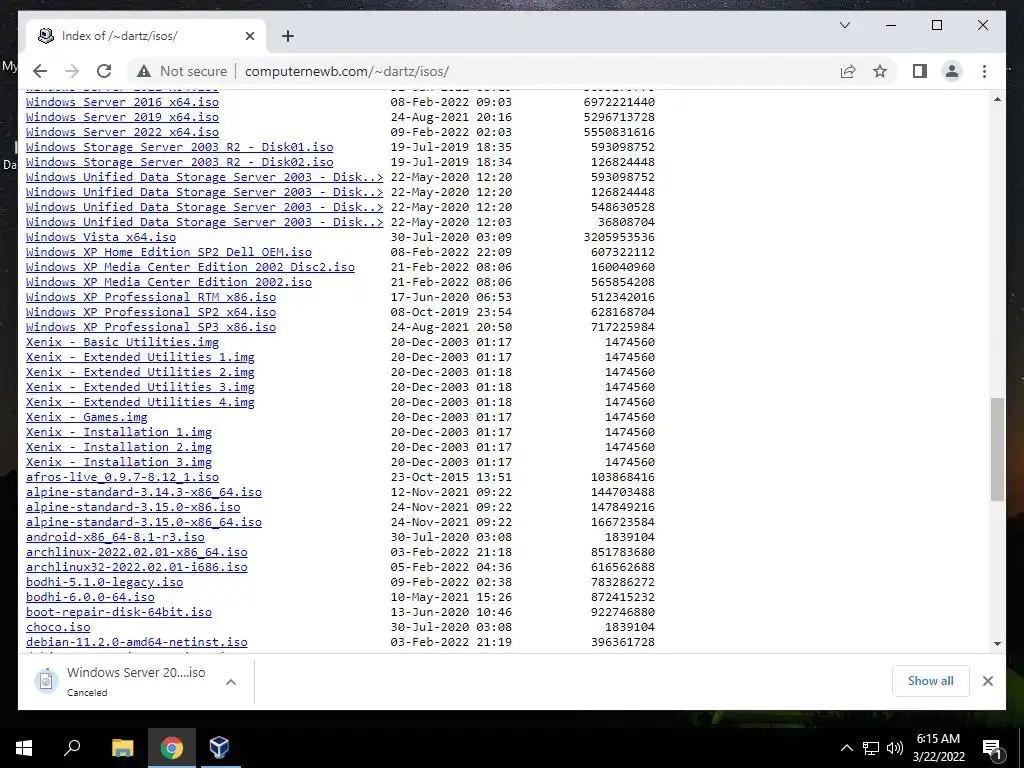
Task: Download bodhi-5.1.0-legacy.iso
Action: click(104, 583)
